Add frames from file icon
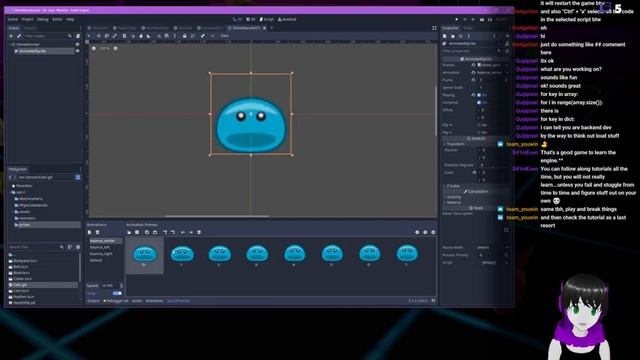Image resolution: width=640 pixels, height=360 pixels. click(x=129, y=232)
